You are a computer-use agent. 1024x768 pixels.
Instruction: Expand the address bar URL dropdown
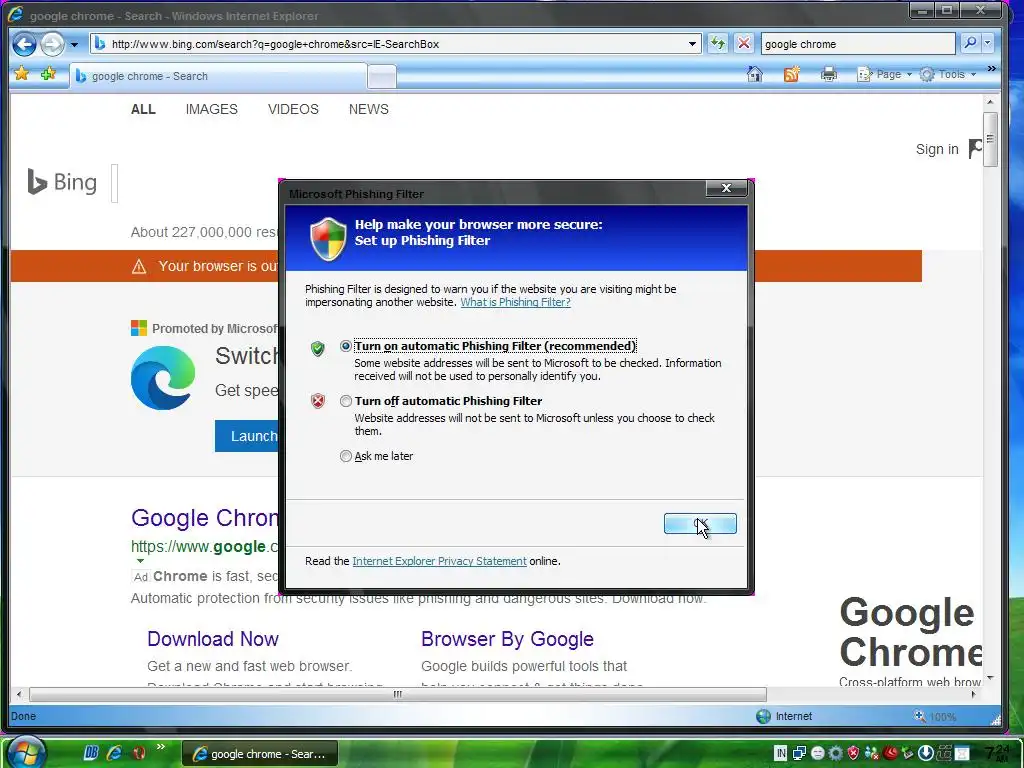[x=692, y=44]
